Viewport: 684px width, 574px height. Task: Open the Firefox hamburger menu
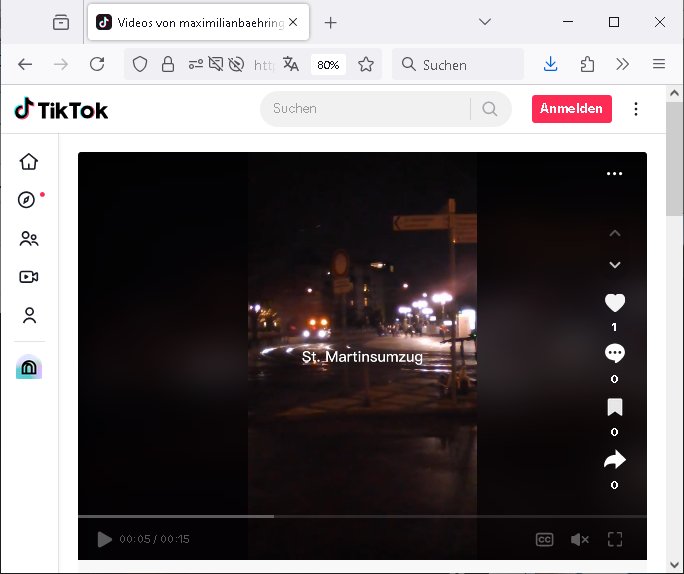coord(658,64)
